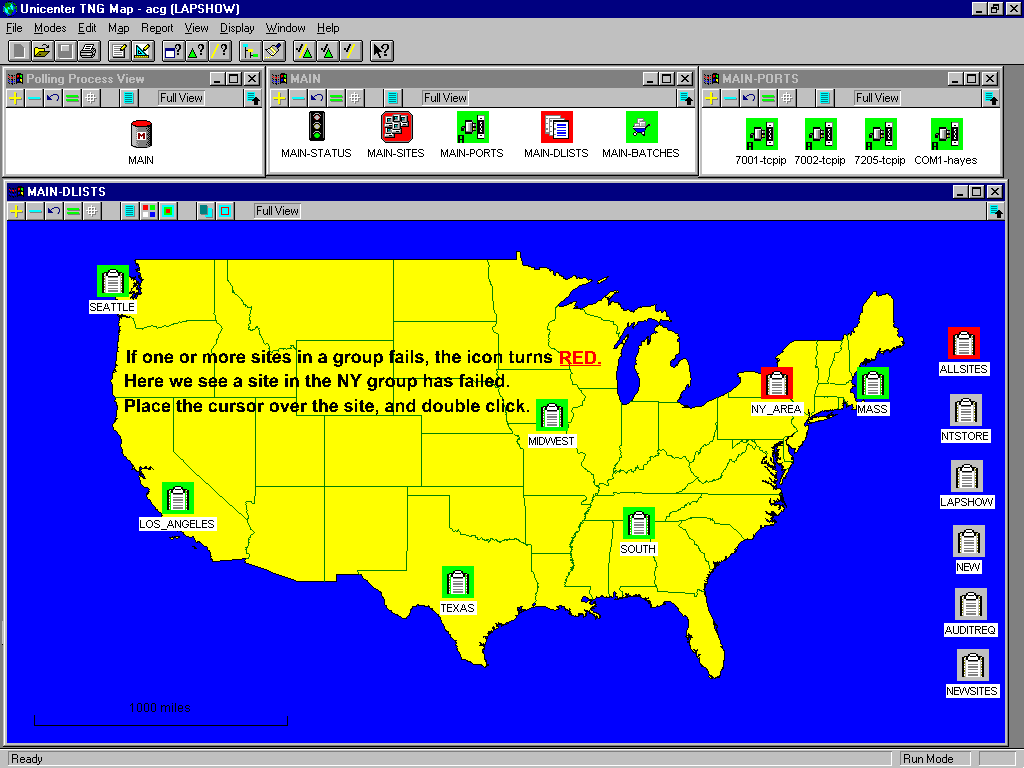Click the Save floppy disk toolbar icon
This screenshot has height=768, width=1024.
tap(65, 51)
